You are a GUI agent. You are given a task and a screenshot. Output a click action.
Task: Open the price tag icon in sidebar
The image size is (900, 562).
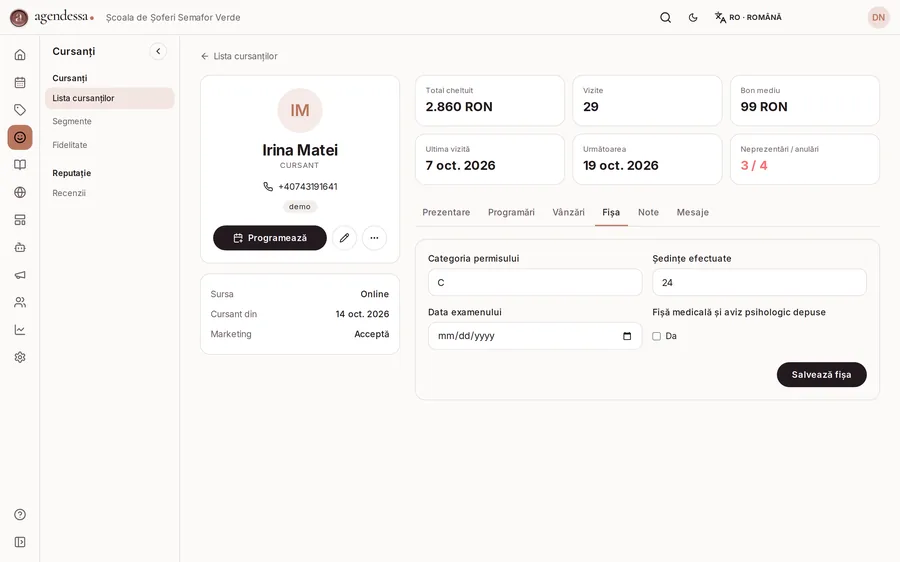click(20, 110)
